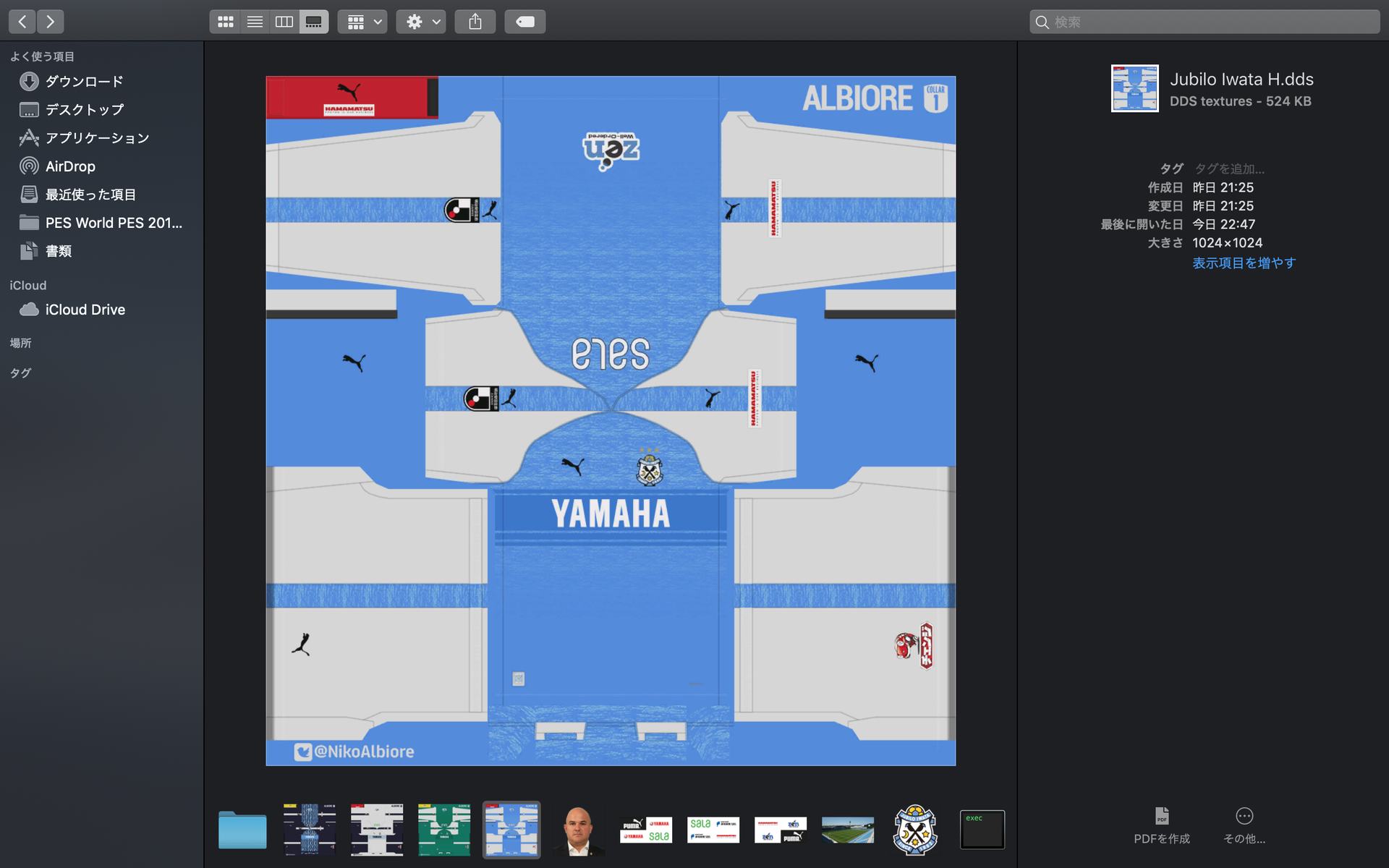The height and width of the screenshot is (868, 1389).
Task: Click the Documents sidebar icon
Action: coord(29,251)
